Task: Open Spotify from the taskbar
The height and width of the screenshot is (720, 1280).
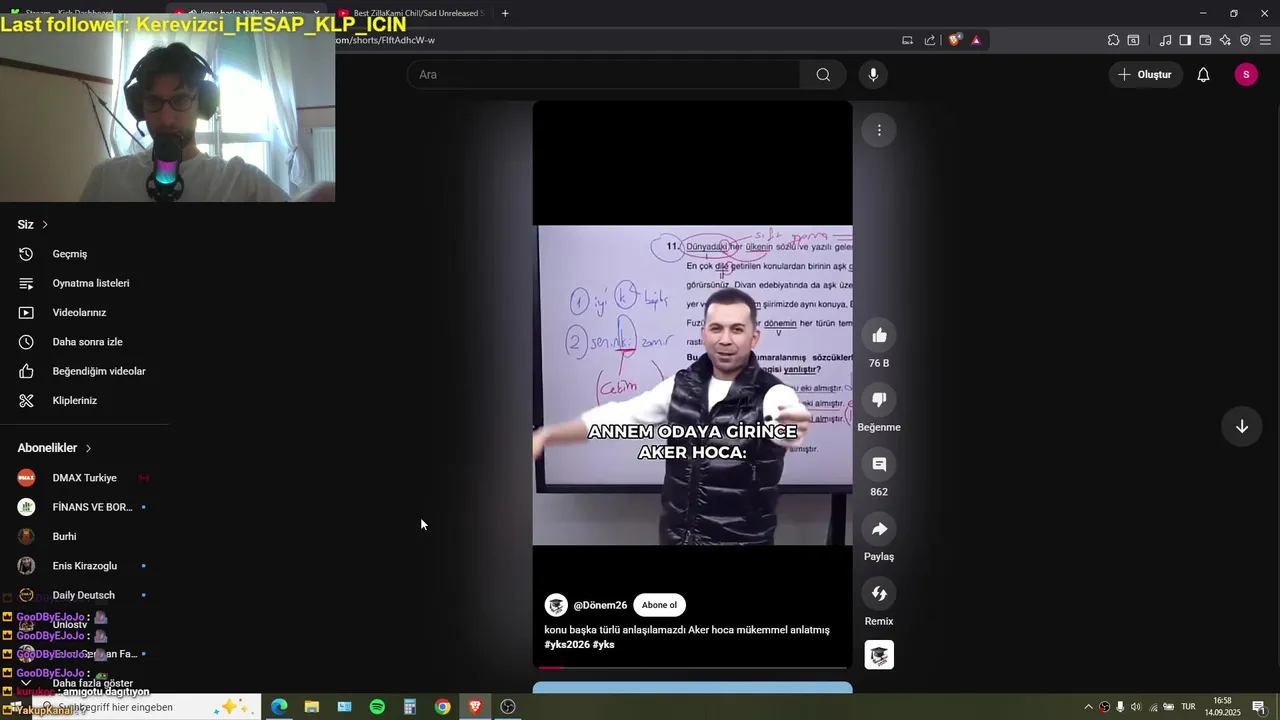Action: coord(377,707)
